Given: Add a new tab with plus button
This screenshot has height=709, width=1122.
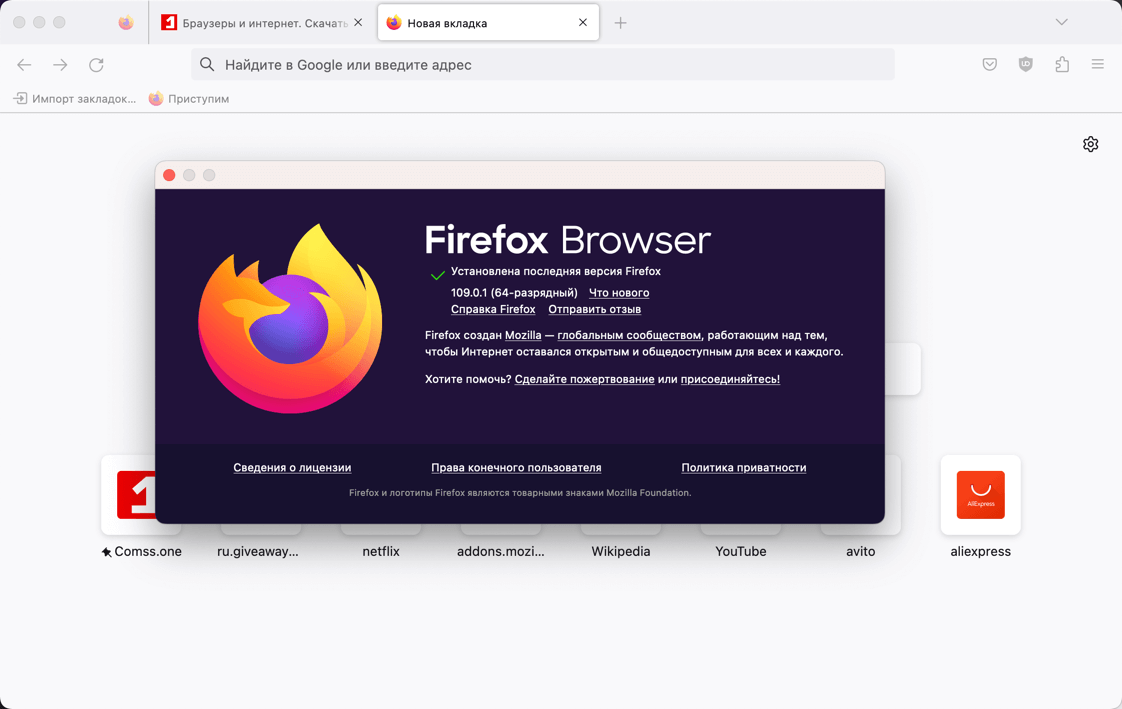Looking at the screenshot, I should (620, 23).
